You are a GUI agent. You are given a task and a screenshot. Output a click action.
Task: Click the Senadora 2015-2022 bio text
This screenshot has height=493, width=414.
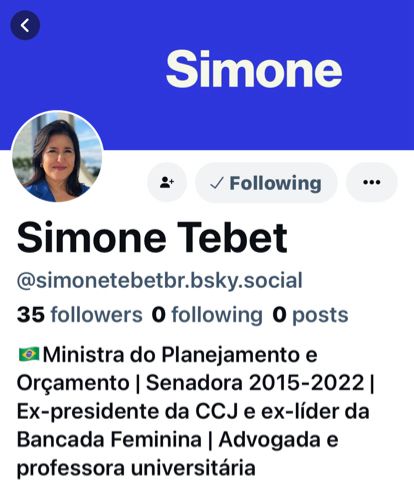255,382
